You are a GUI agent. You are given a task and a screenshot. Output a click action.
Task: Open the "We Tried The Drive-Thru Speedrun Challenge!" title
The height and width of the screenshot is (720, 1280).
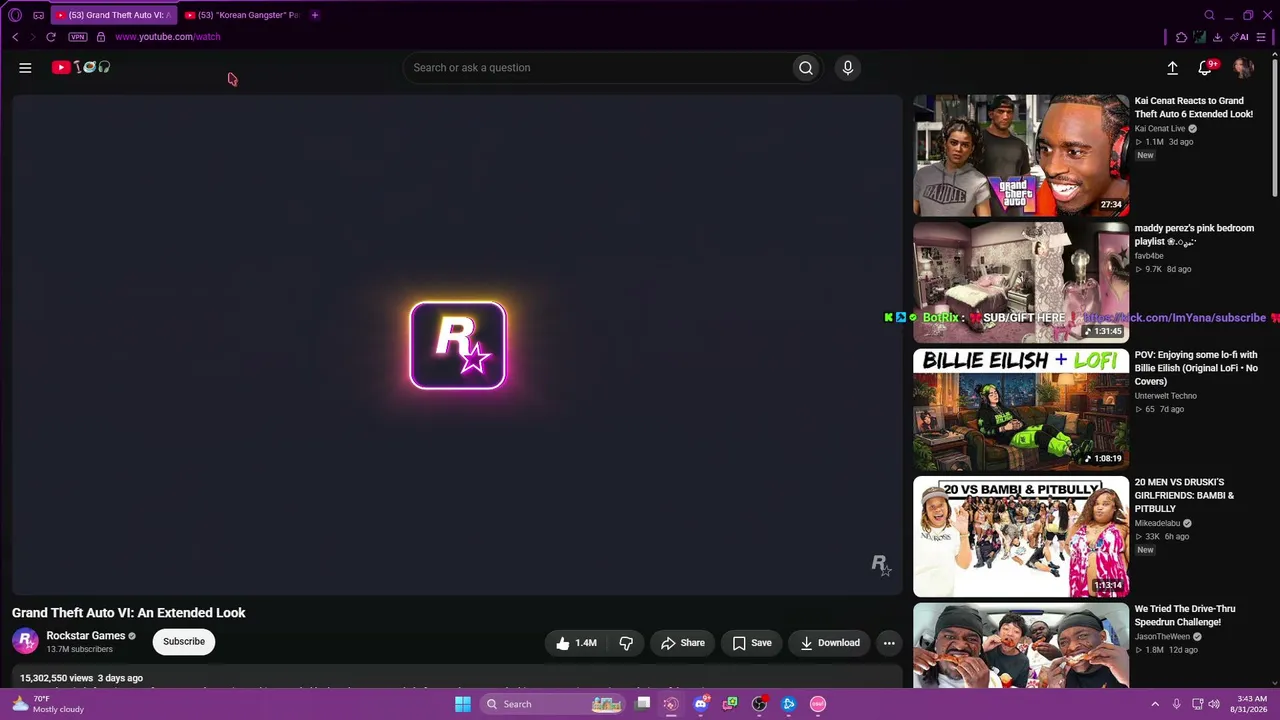pos(1185,615)
